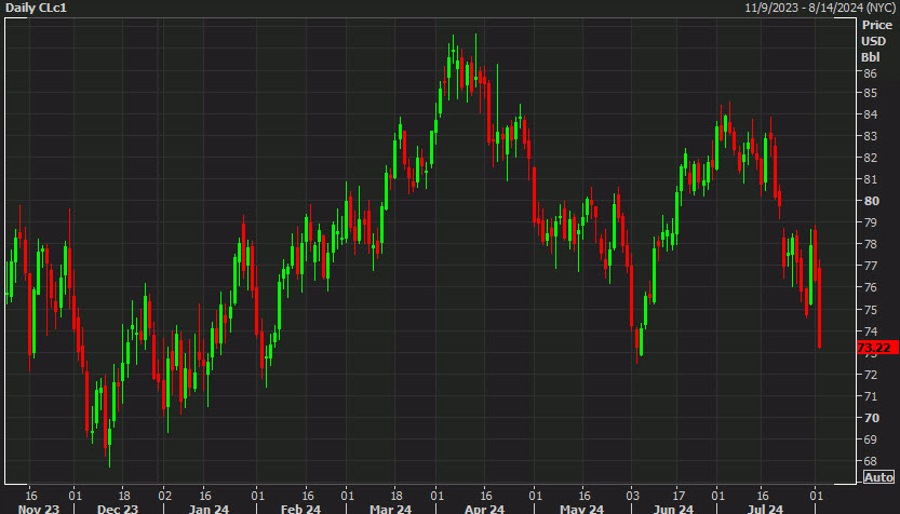
Task: Click the Jul 24 month label
Action: coord(766,509)
